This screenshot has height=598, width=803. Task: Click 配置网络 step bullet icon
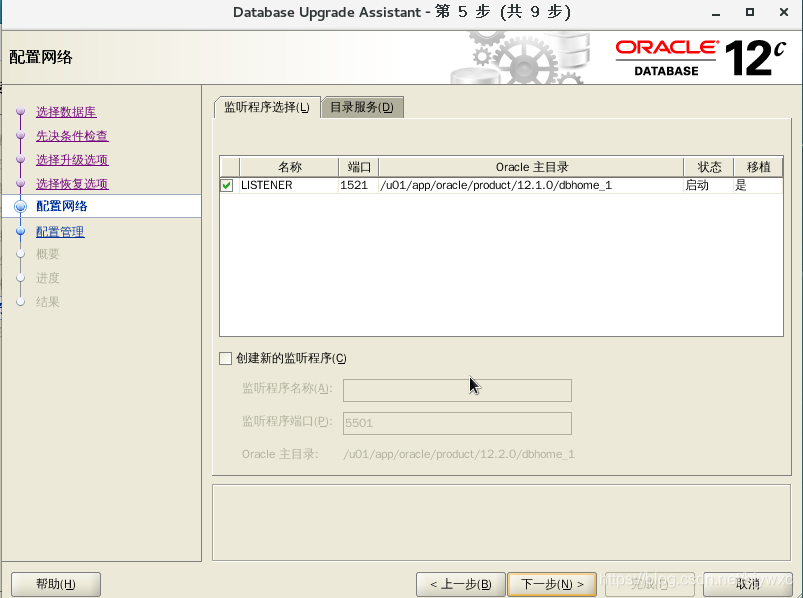20,206
